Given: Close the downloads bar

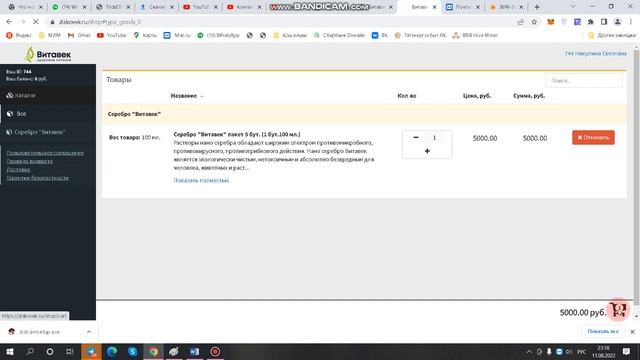Looking at the screenshot, I should (x=632, y=332).
